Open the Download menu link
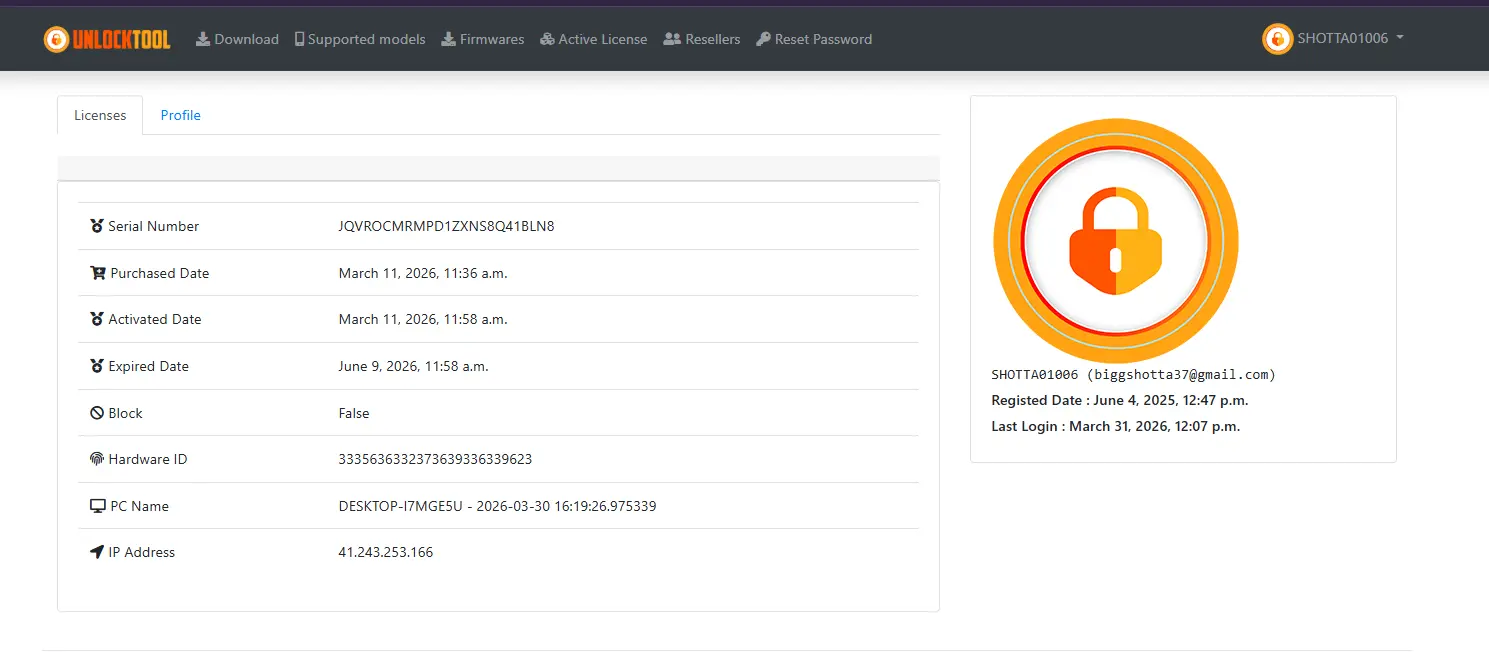This screenshot has width=1489, height=669. pos(237,39)
